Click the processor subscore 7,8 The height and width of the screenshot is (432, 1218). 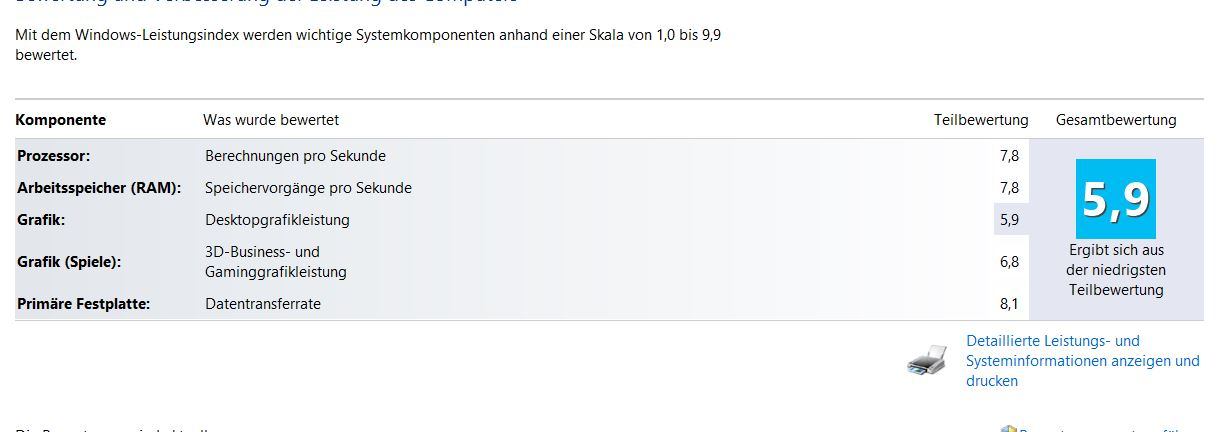pyautogui.click(x=1009, y=156)
